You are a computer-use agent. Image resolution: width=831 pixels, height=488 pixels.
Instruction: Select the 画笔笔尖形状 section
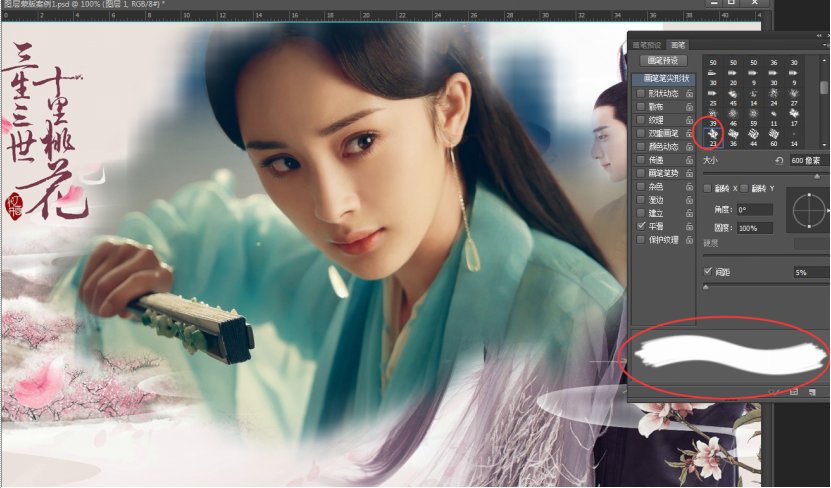(x=664, y=78)
